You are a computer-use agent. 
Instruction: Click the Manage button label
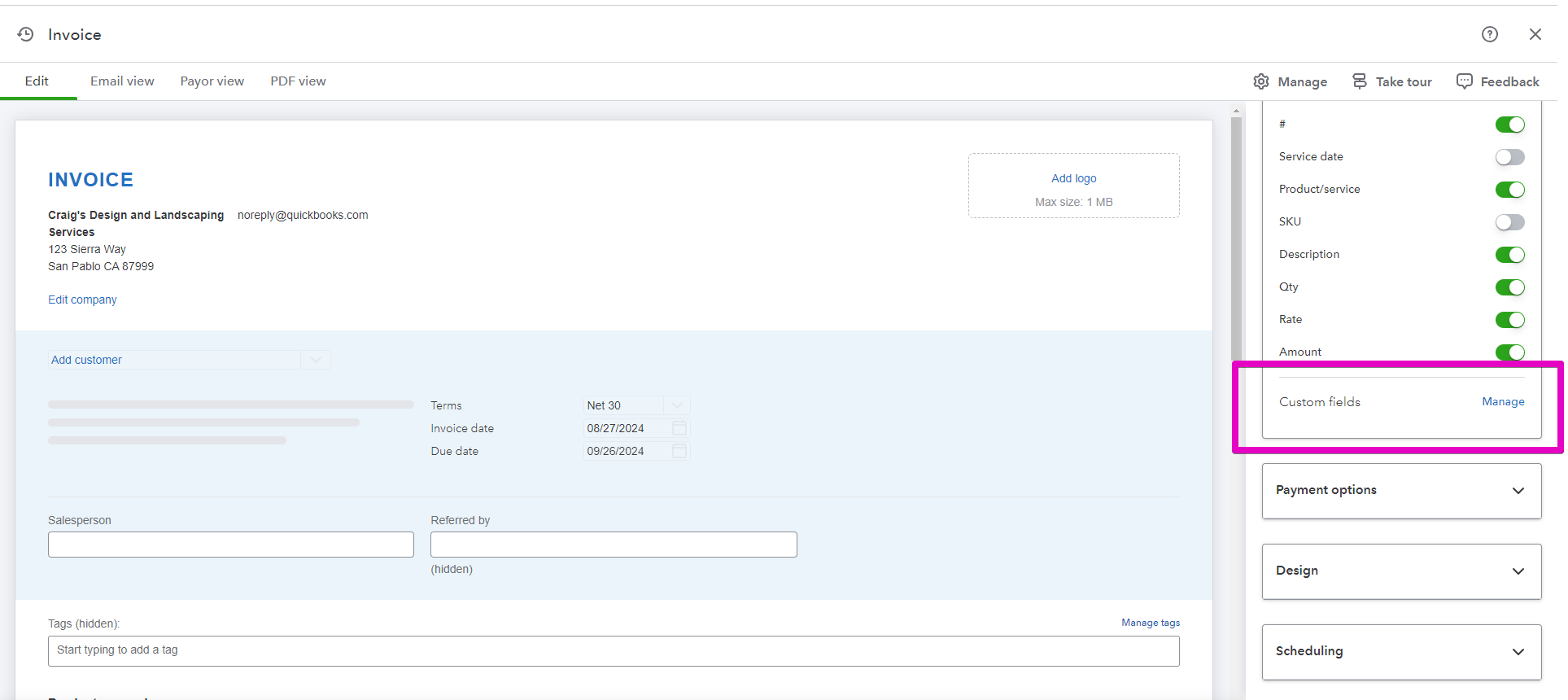(x=1303, y=82)
